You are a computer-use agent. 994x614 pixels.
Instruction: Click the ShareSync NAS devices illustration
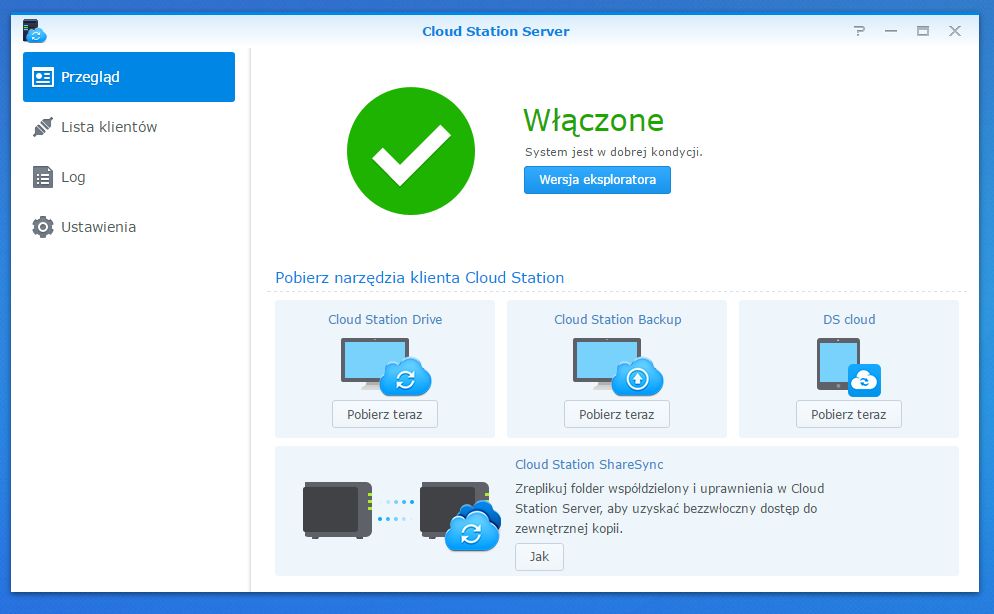pos(402,515)
